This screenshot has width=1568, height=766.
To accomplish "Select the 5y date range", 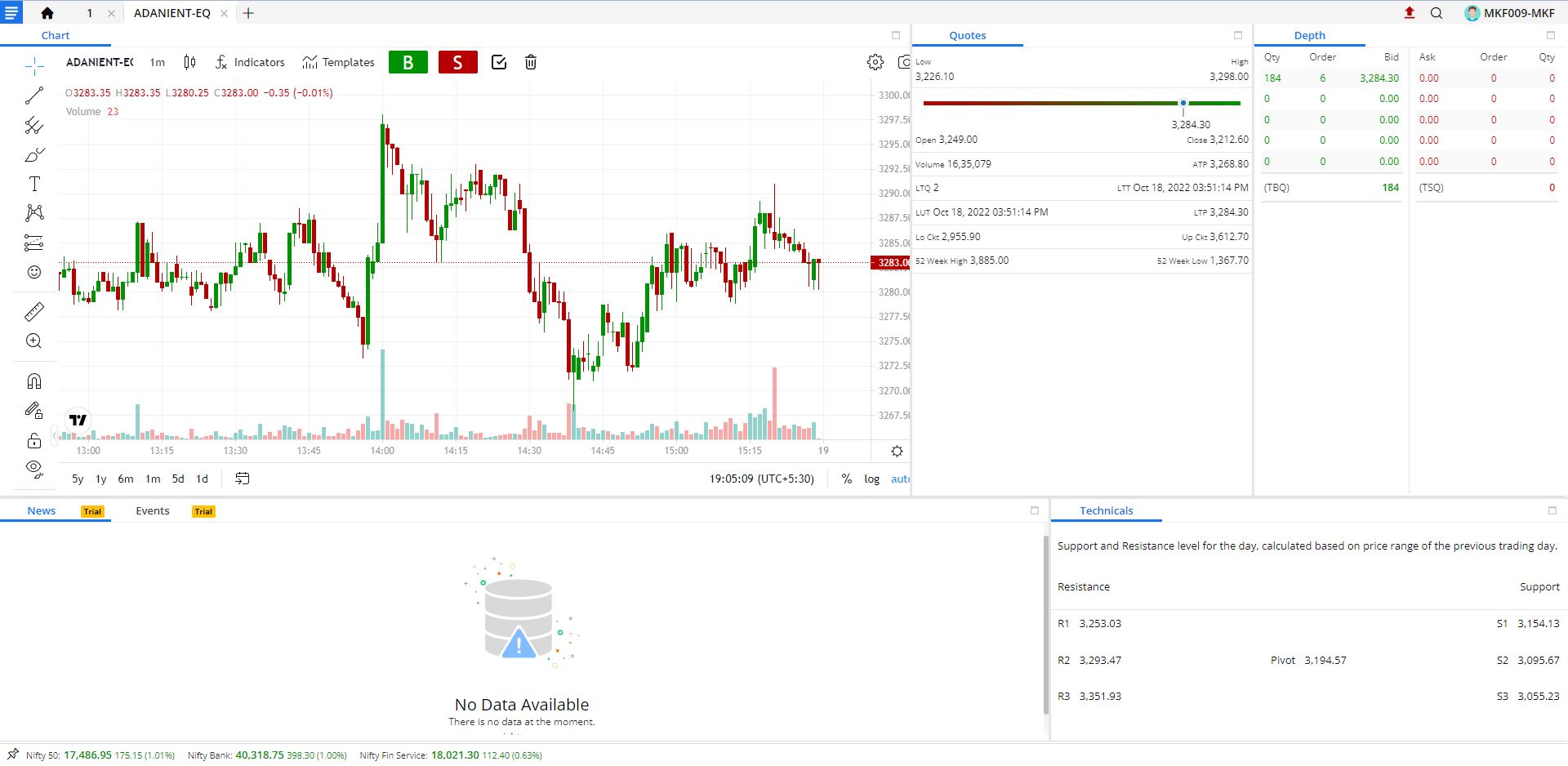I will click(78, 479).
